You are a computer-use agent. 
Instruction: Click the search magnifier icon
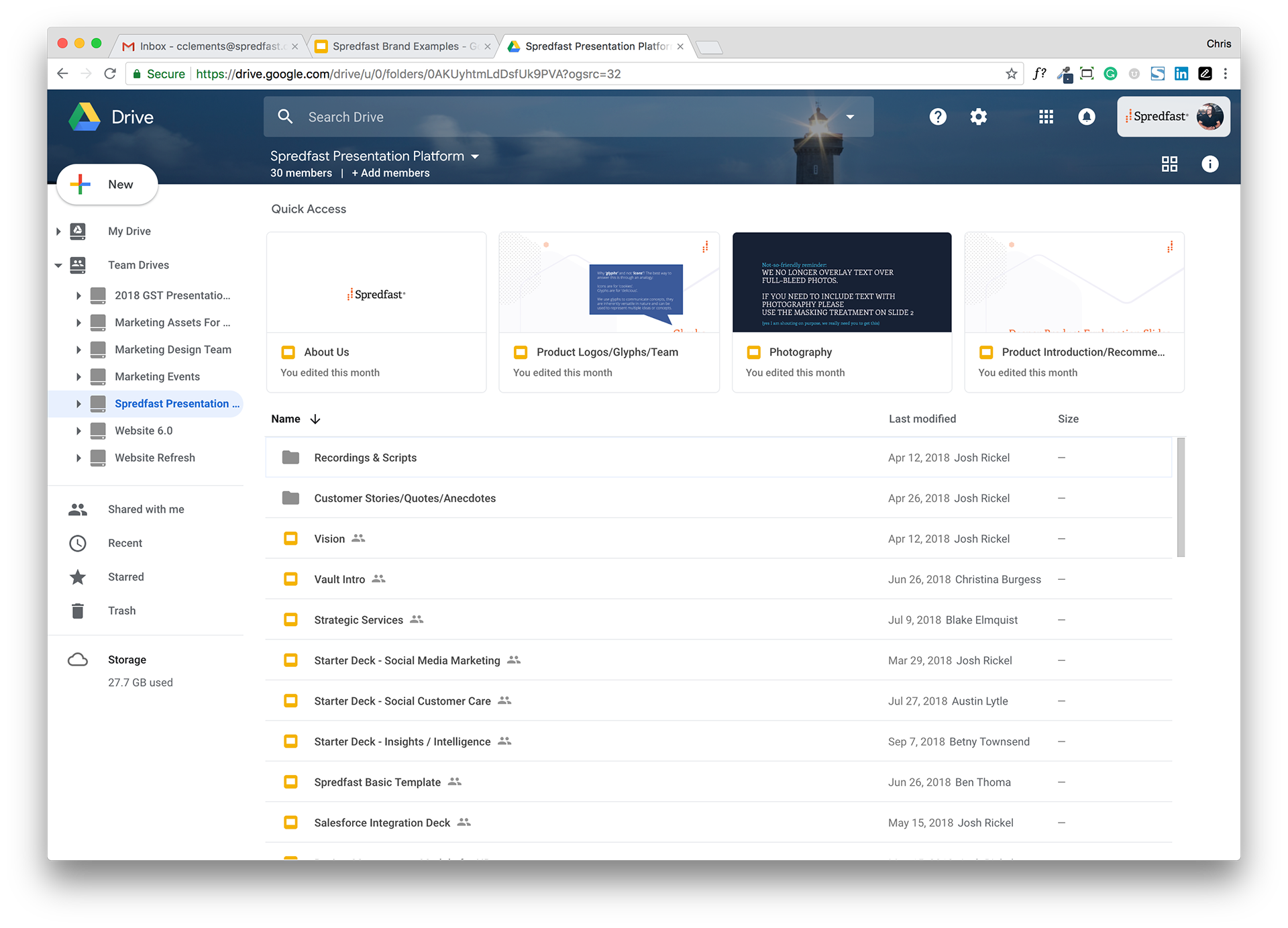click(x=285, y=117)
